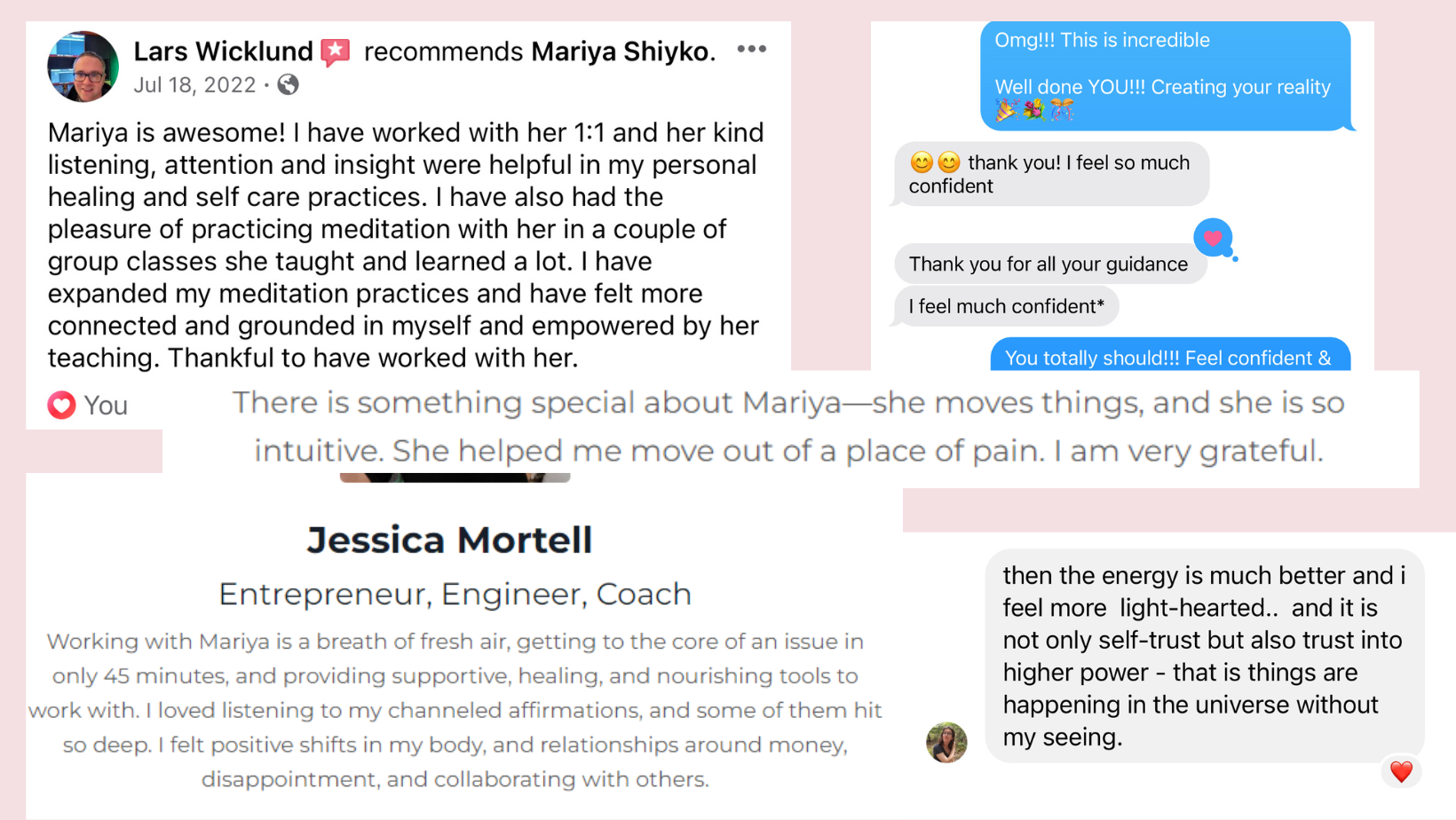The image size is (1456, 820).
Task: Click the round avatar beside chat message
Action: point(946,742)
